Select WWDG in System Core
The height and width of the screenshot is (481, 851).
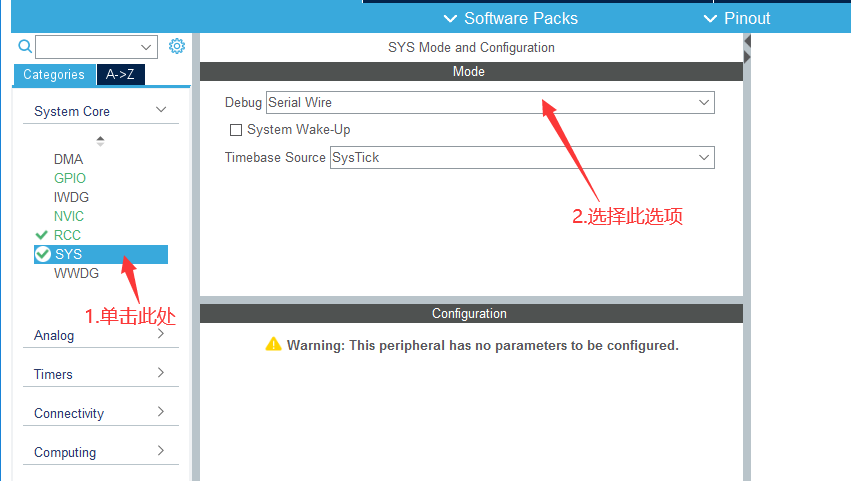click(x=76, y=273)
